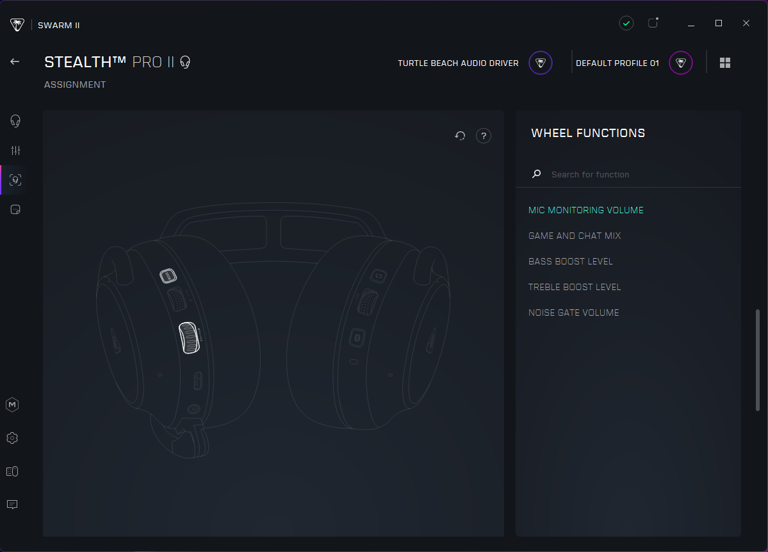768x552 pixels.
Task: Select the assignment sidebar icon
Action: tap(15, 180)
